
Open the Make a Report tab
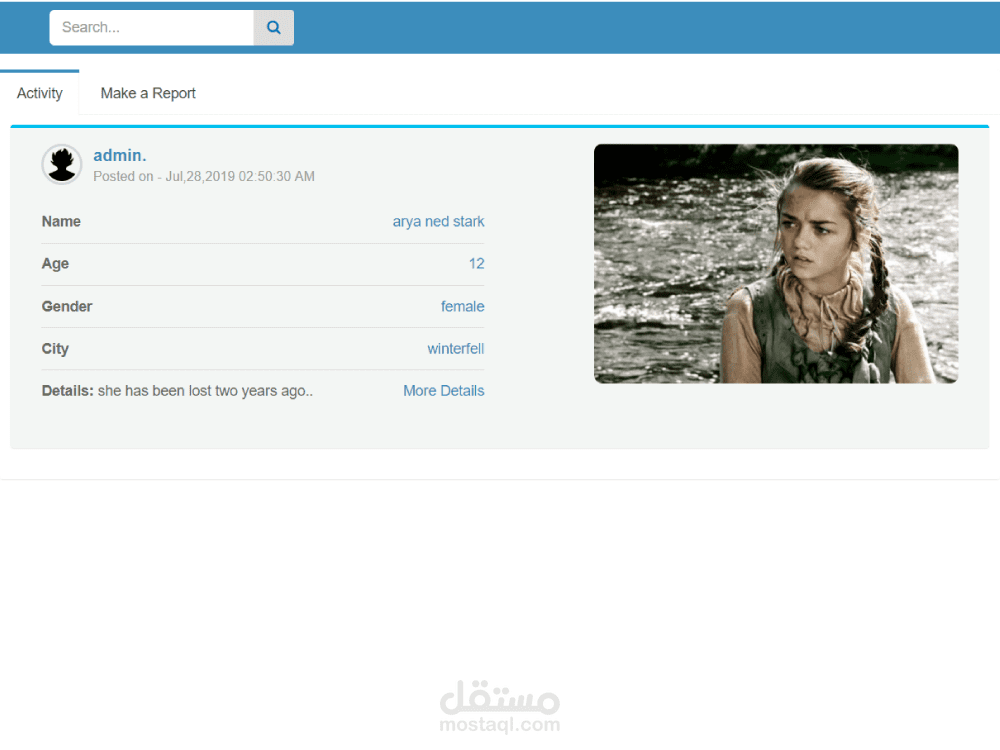coord(148,93)
